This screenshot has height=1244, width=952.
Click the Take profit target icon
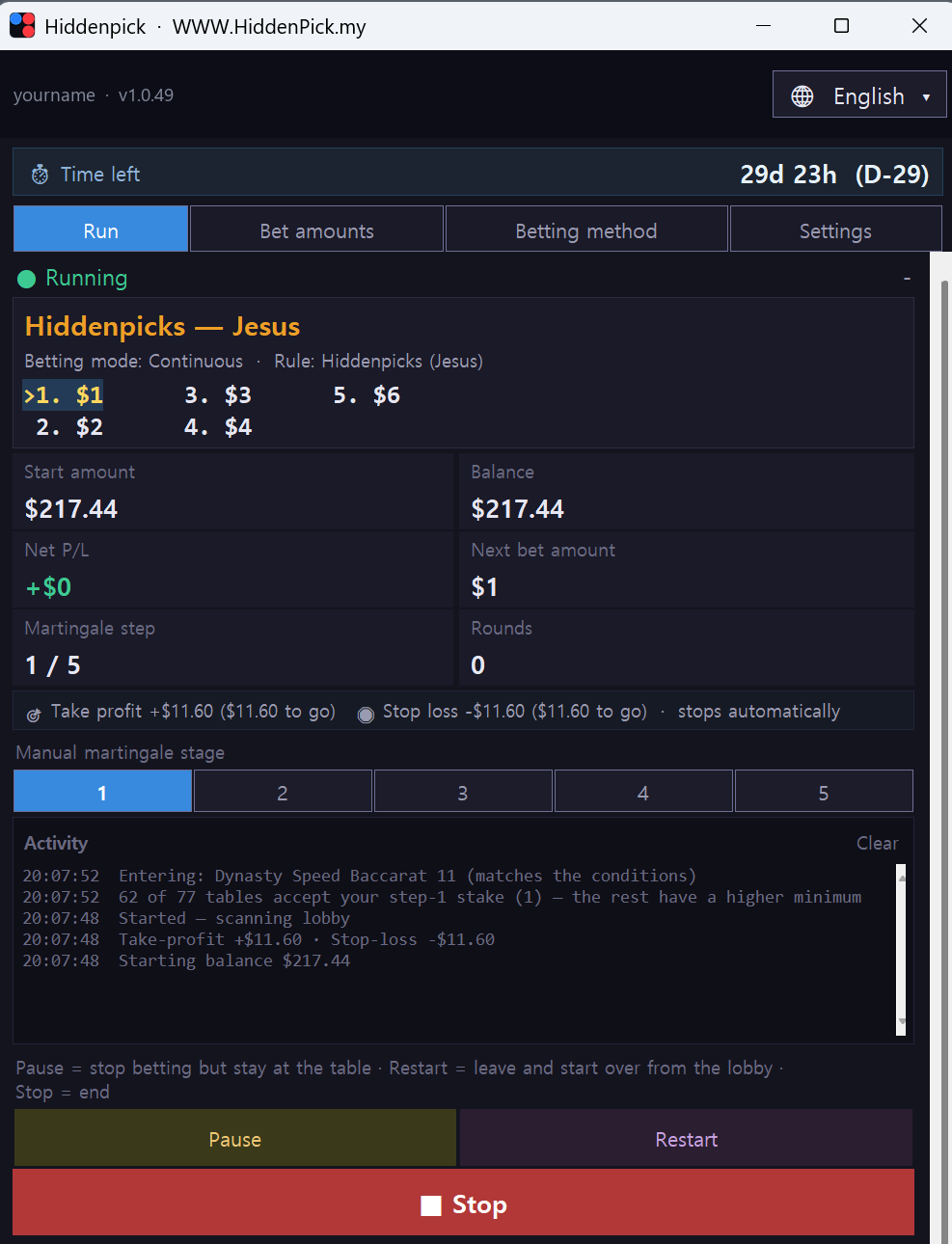coord(34,715)
